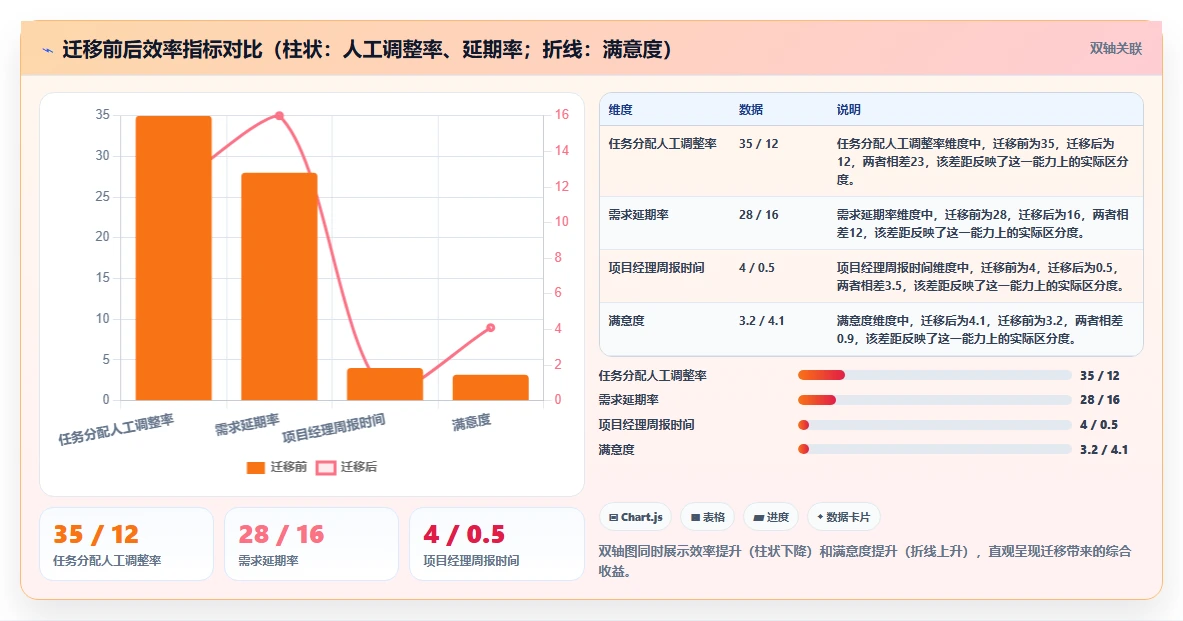The image size is (1183, 621).
Task: Click the 满意度 progress bar
Action: click(x=934, y=449)
